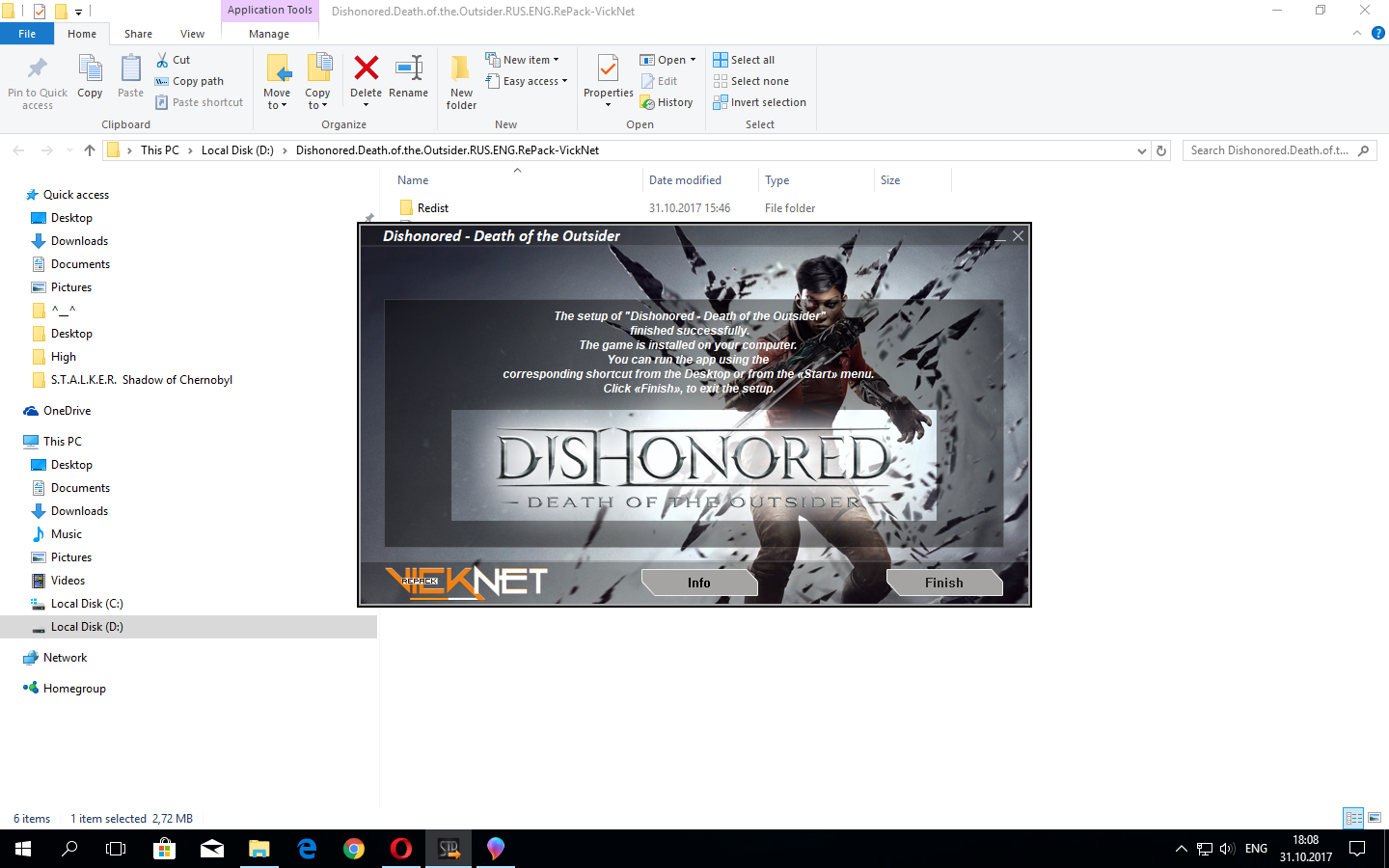
Task: Open the Share ribbon tab
Action: click(138, 34)
